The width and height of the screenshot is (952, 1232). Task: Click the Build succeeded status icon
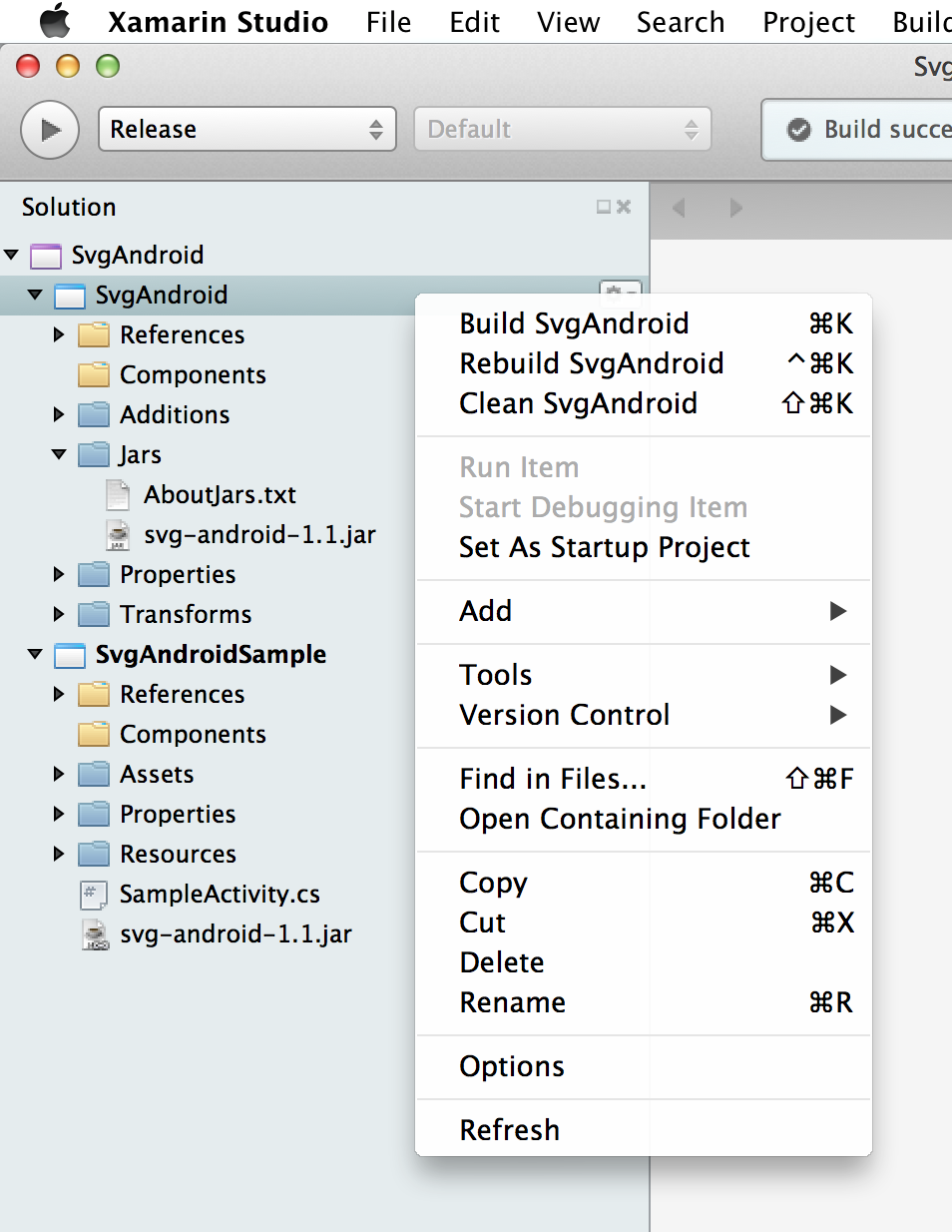799,130
